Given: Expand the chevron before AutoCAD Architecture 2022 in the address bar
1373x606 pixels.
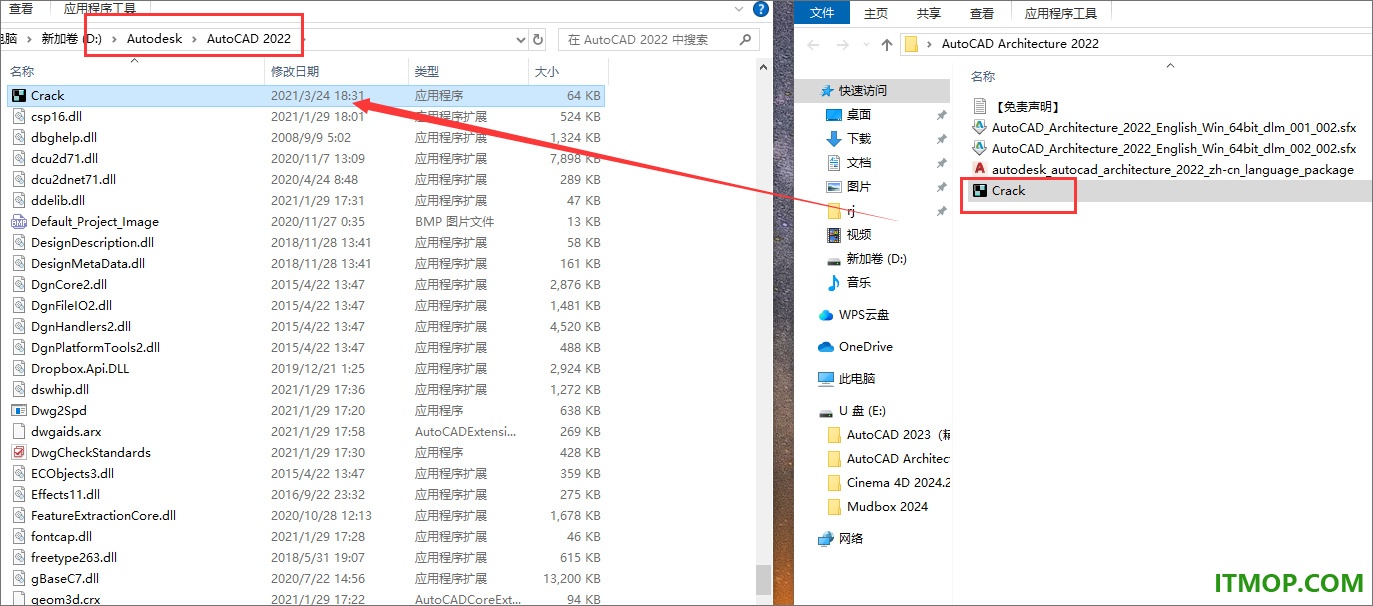Looking at the screenshot, I should (x=931, y=44).
